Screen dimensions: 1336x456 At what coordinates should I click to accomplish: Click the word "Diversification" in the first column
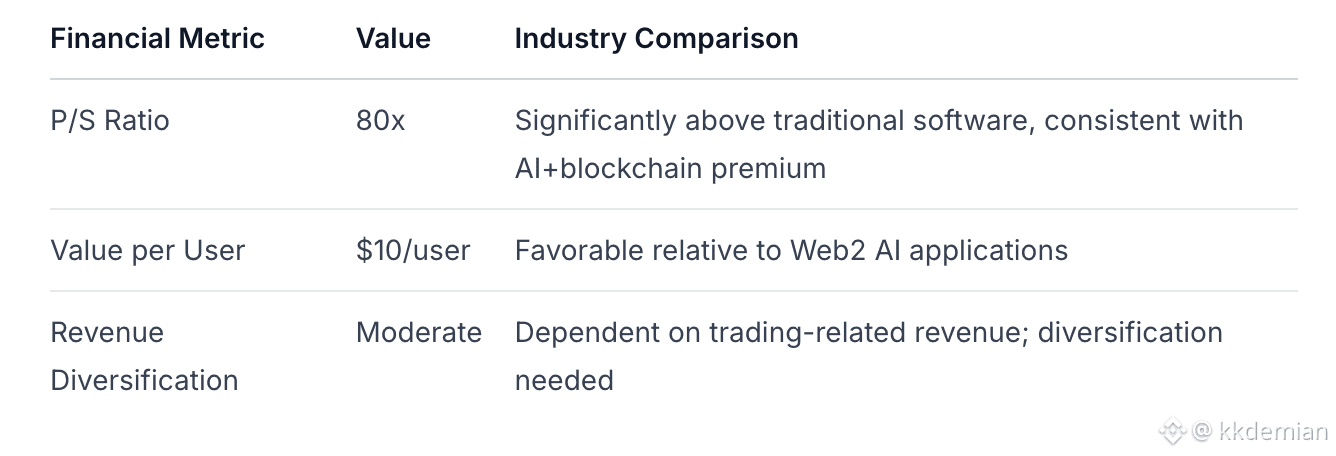(x=144, y=380)
